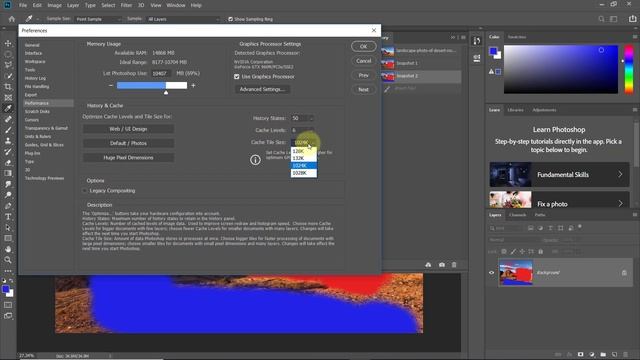Screen dimensions: 640x360
Task: Switch to the Channels tab
Action: tap(518, 215)
